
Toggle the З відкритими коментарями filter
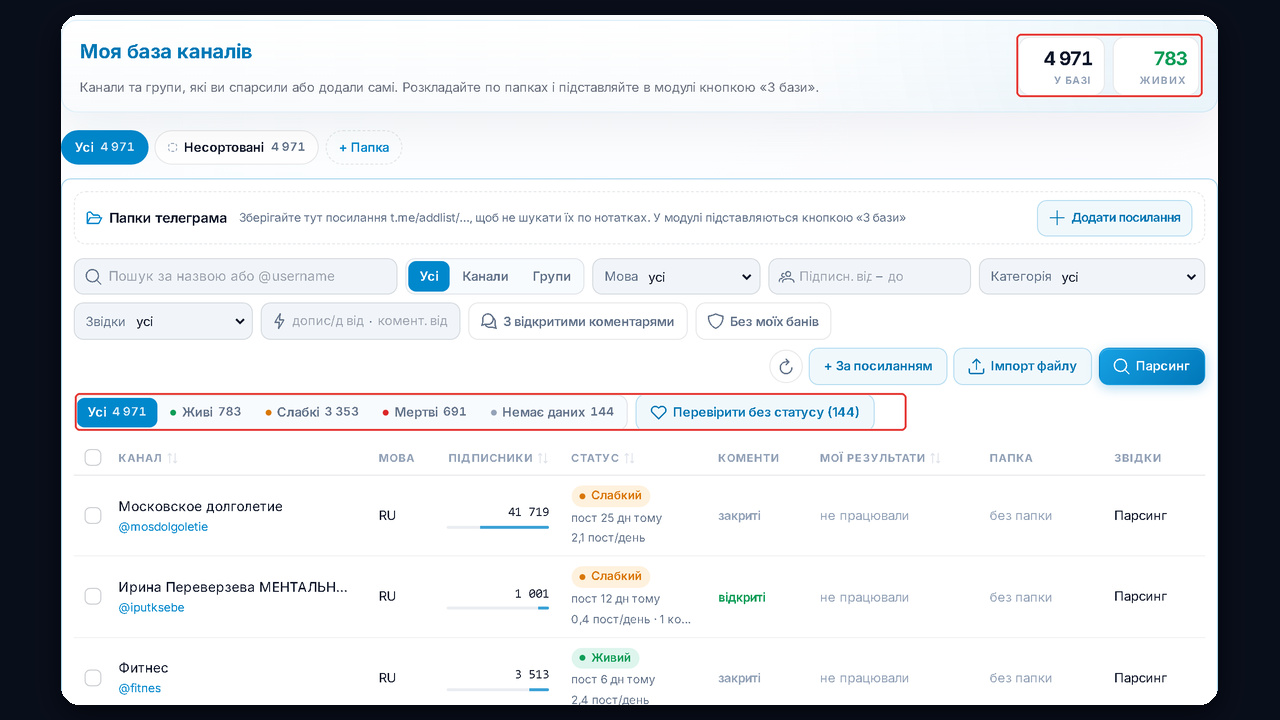578,322
